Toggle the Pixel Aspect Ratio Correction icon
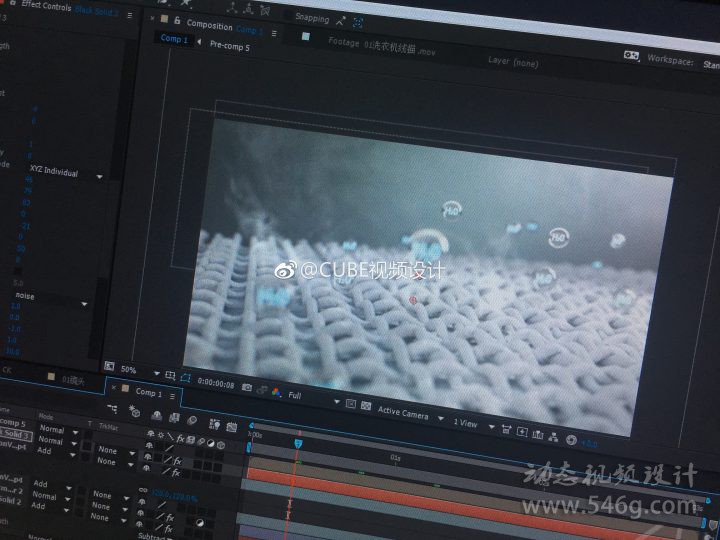Screen dimensions: 720x540 point(506,430)
